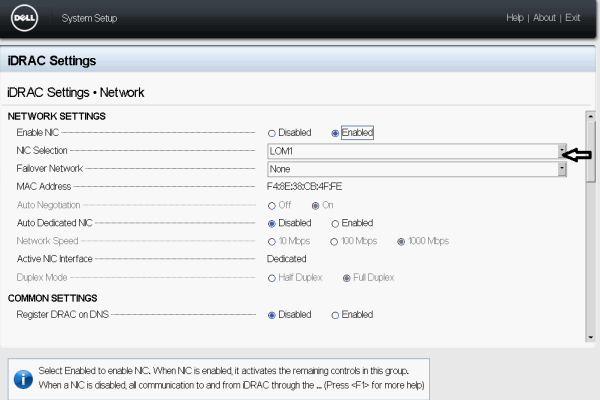Click the blue info icon in help box
Viewport: 600px width, 400px height.
click(23, 379)
